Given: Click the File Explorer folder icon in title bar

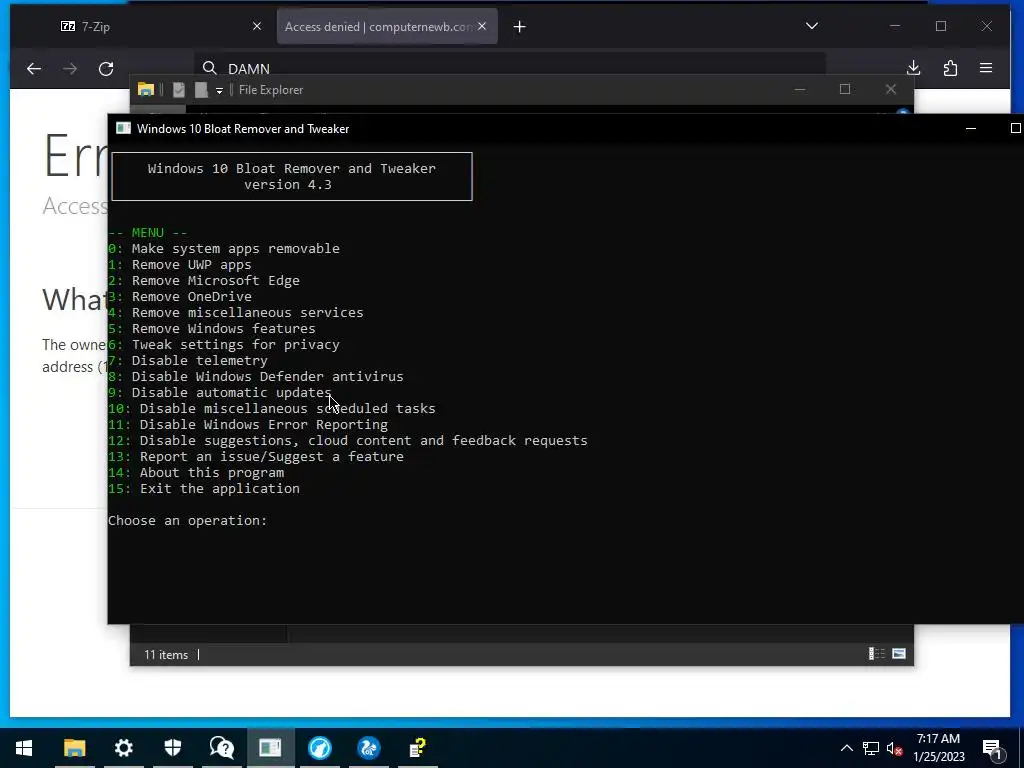Looking at the screenshot, I should (146, 89).
